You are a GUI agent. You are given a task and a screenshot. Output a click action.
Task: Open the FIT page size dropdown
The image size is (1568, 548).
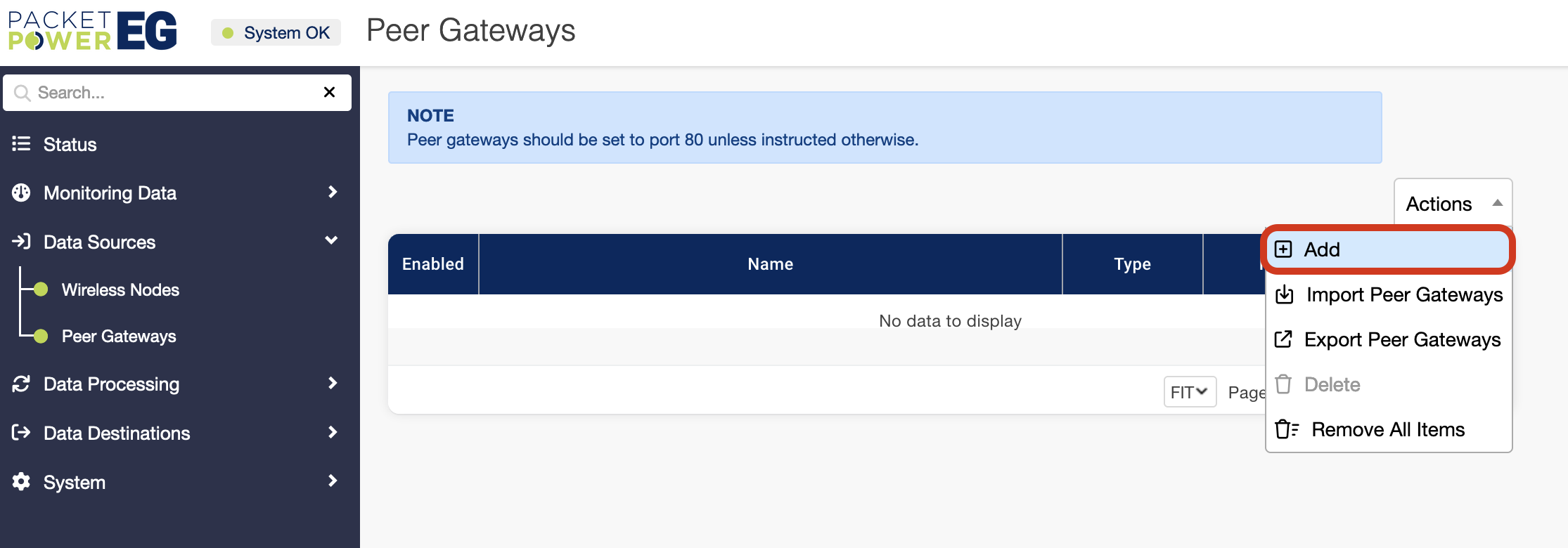point(1190,392)
